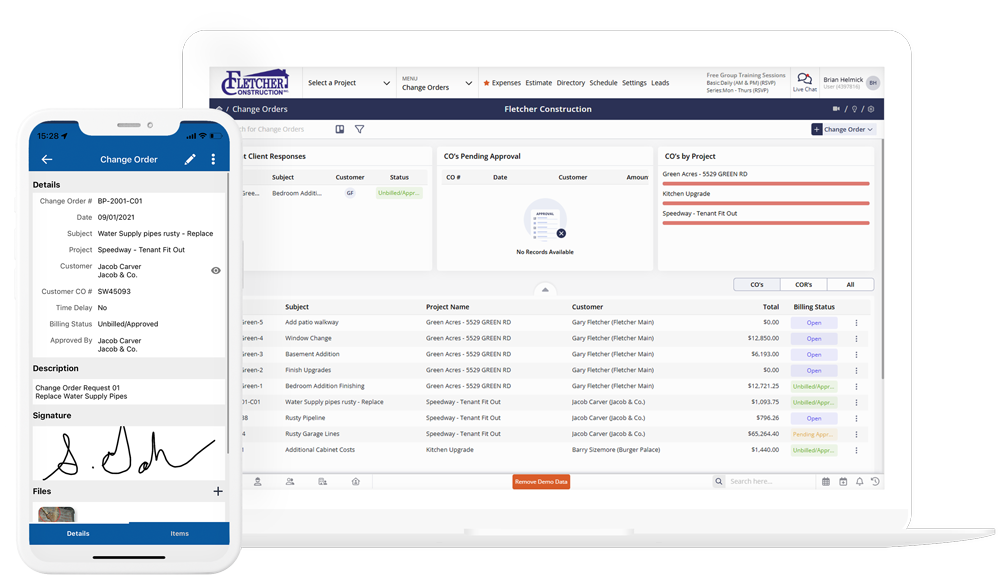Viewport: 1000px width, 580px height.
Task: Open the three-dot overflow menu on phone header
Action: 213,160
